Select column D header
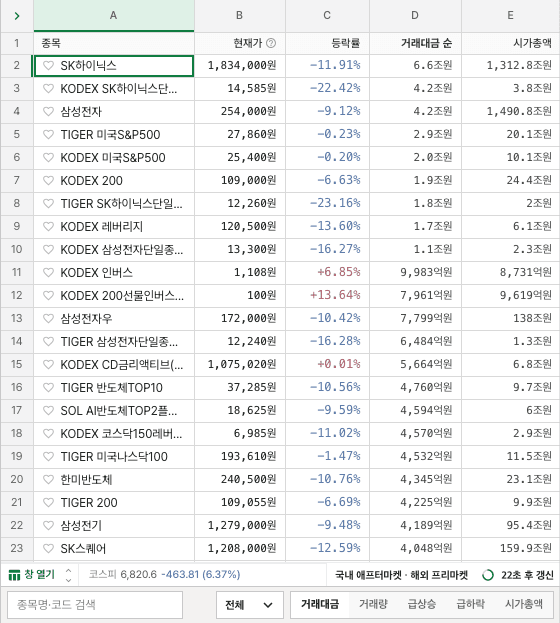 [415, 15]
